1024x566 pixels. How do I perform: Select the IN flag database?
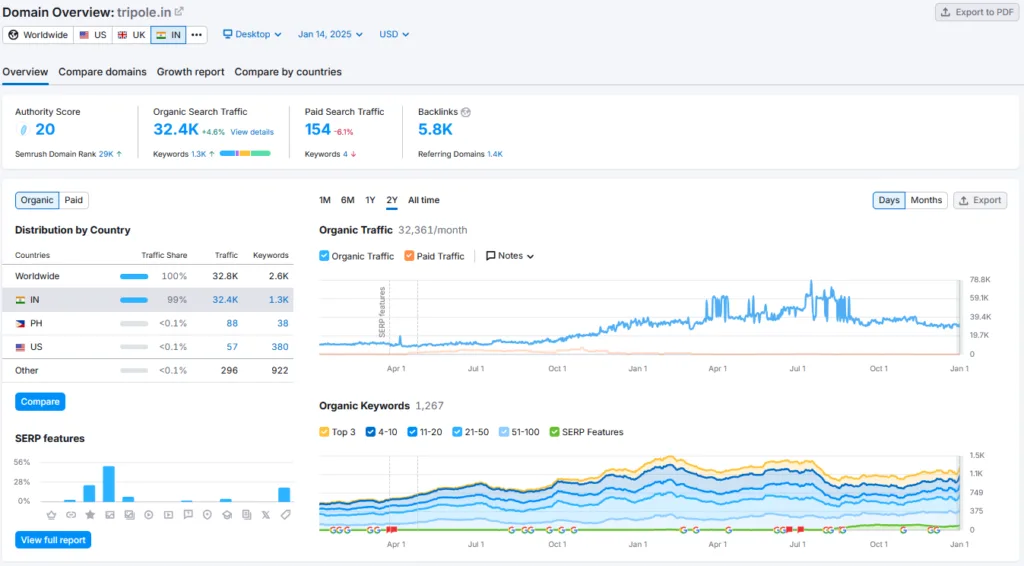(168, 35)
